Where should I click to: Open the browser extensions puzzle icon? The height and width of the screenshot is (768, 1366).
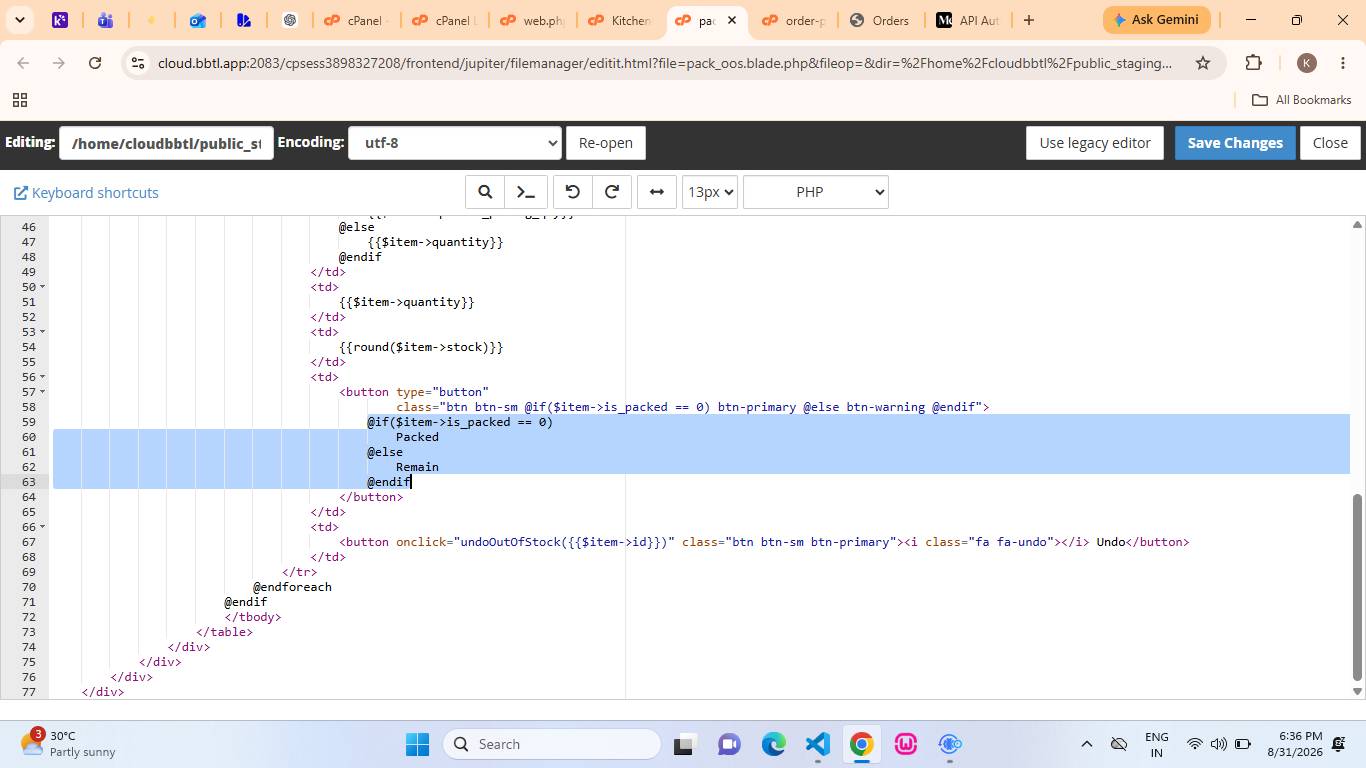(x=1253, y=63)
